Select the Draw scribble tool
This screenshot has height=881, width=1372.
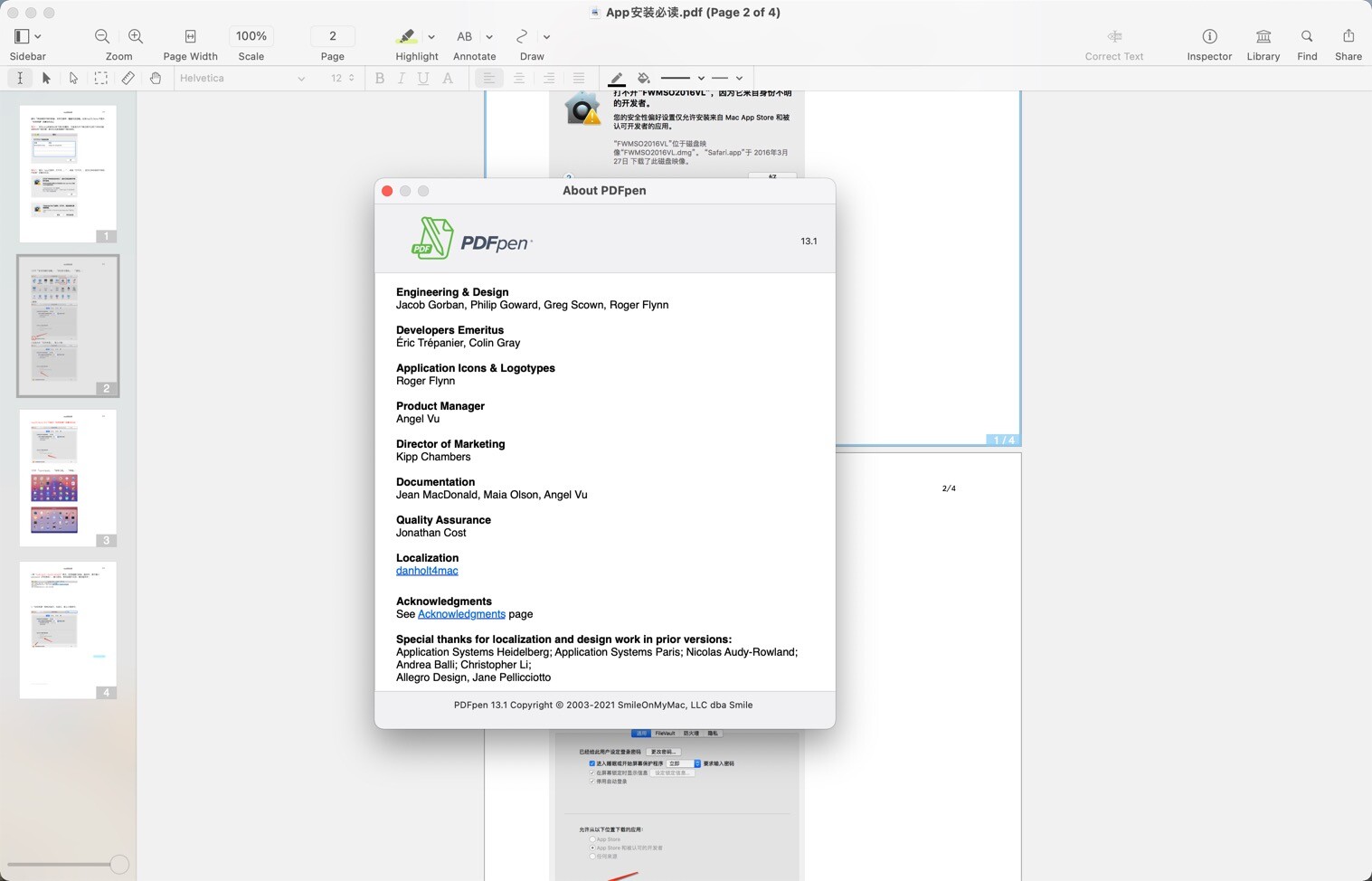[522, 36]
